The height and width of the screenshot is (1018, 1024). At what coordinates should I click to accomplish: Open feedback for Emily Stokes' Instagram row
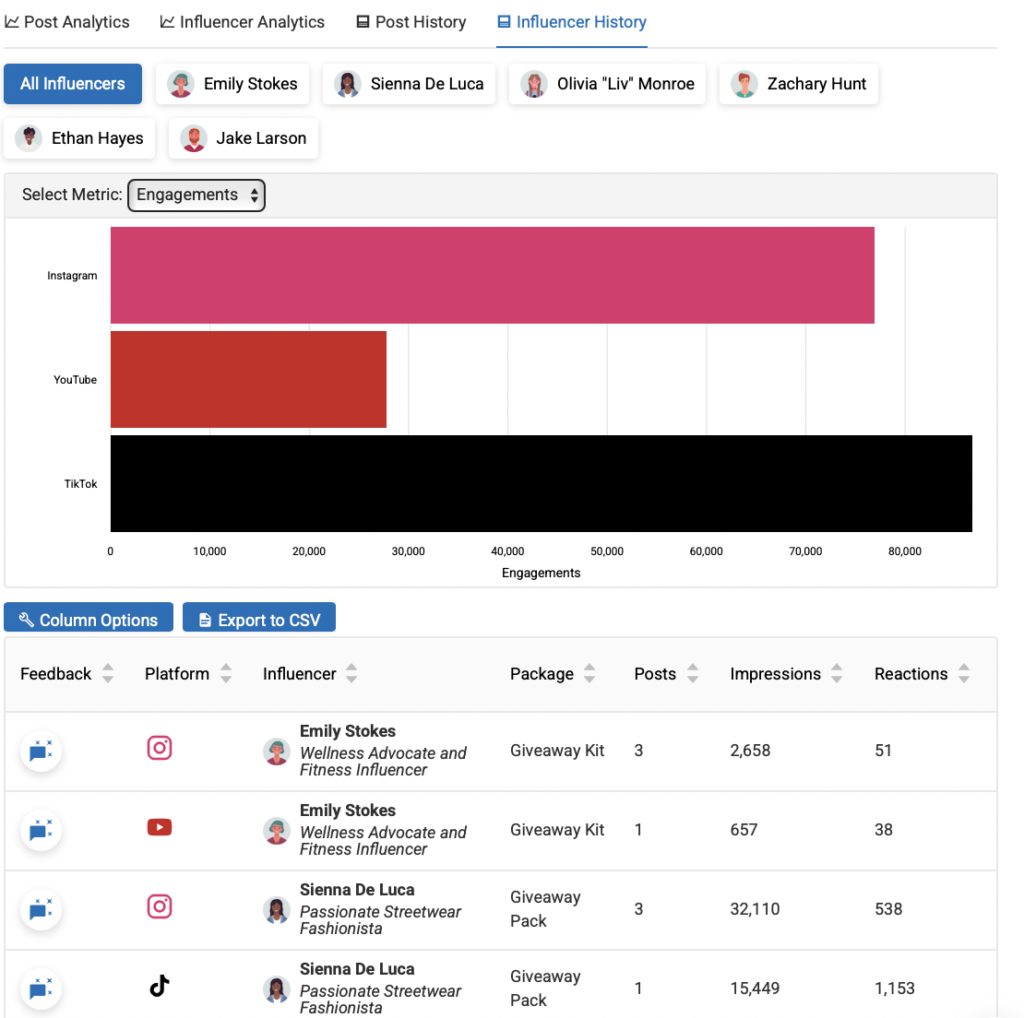(41, 751)
